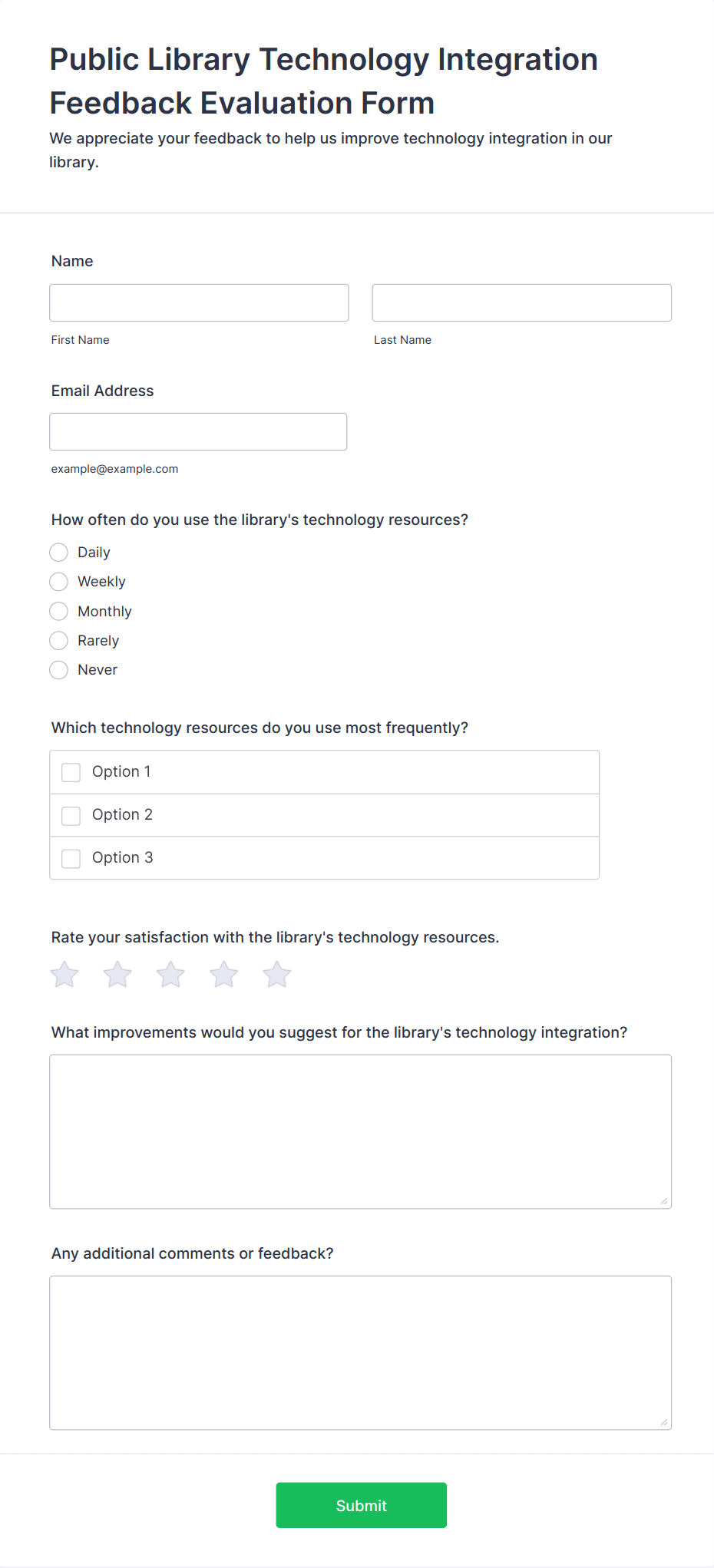Enable the Option 3 checkbox
Screen dimensions: 714x1568
[71, 858]
